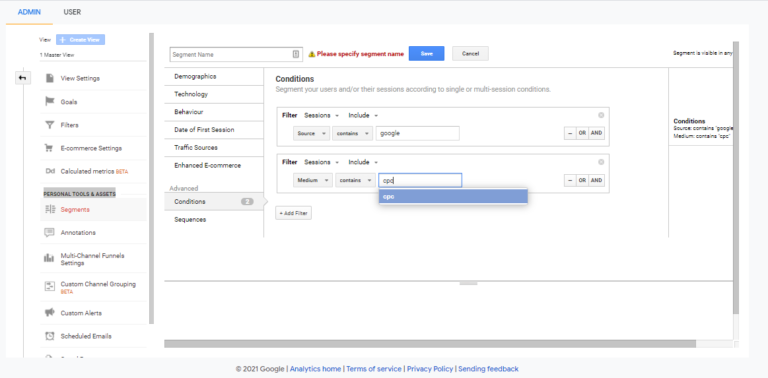Click the + Add Filter button

[293, 213]
